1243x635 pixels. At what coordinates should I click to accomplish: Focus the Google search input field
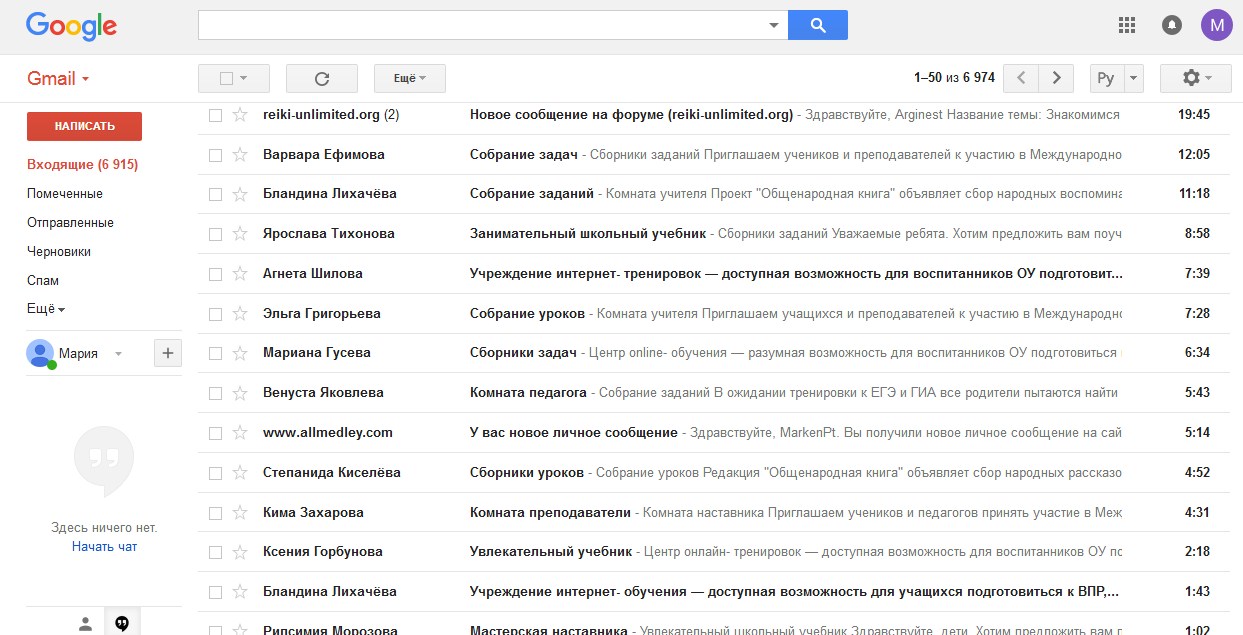[x=482, y=25]
